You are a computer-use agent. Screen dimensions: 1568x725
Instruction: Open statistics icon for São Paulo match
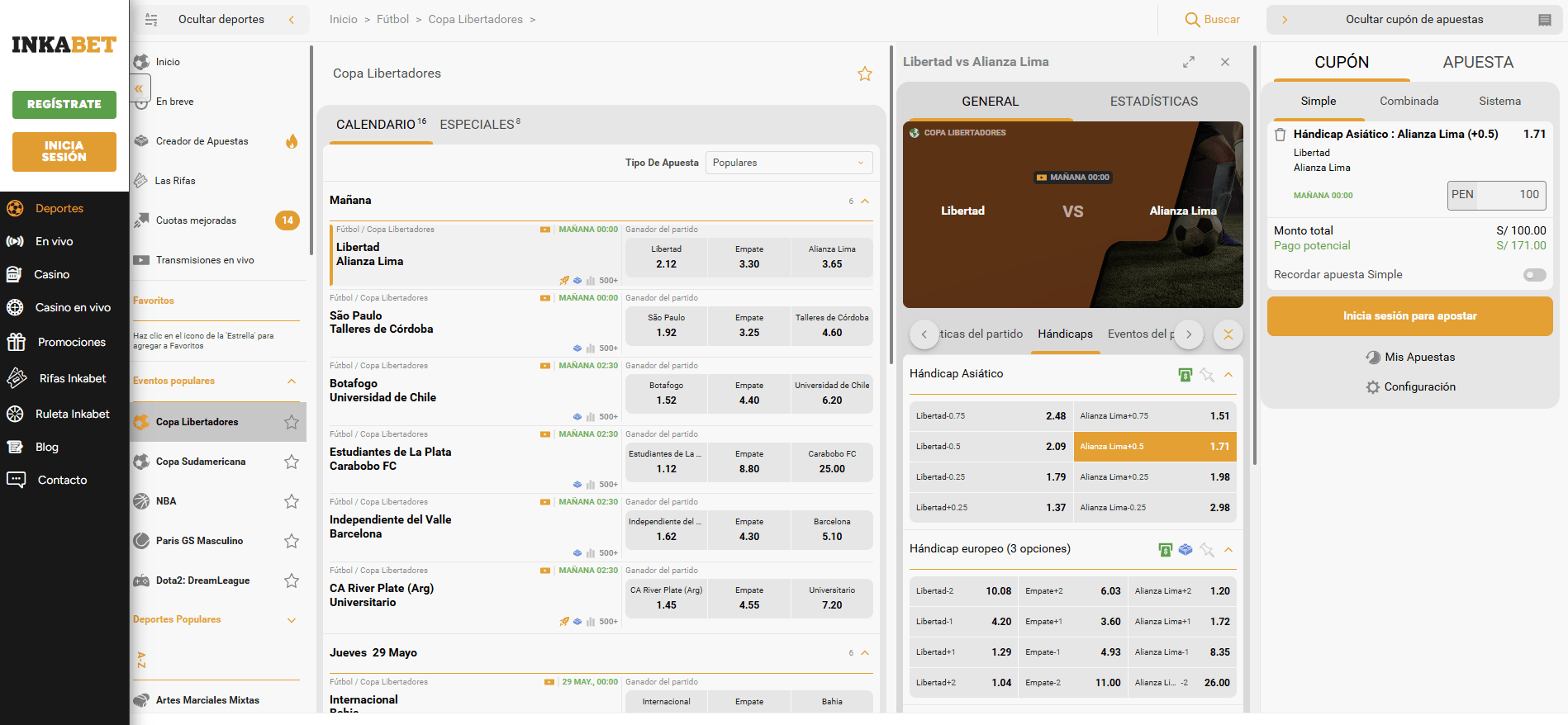[591, 348]
